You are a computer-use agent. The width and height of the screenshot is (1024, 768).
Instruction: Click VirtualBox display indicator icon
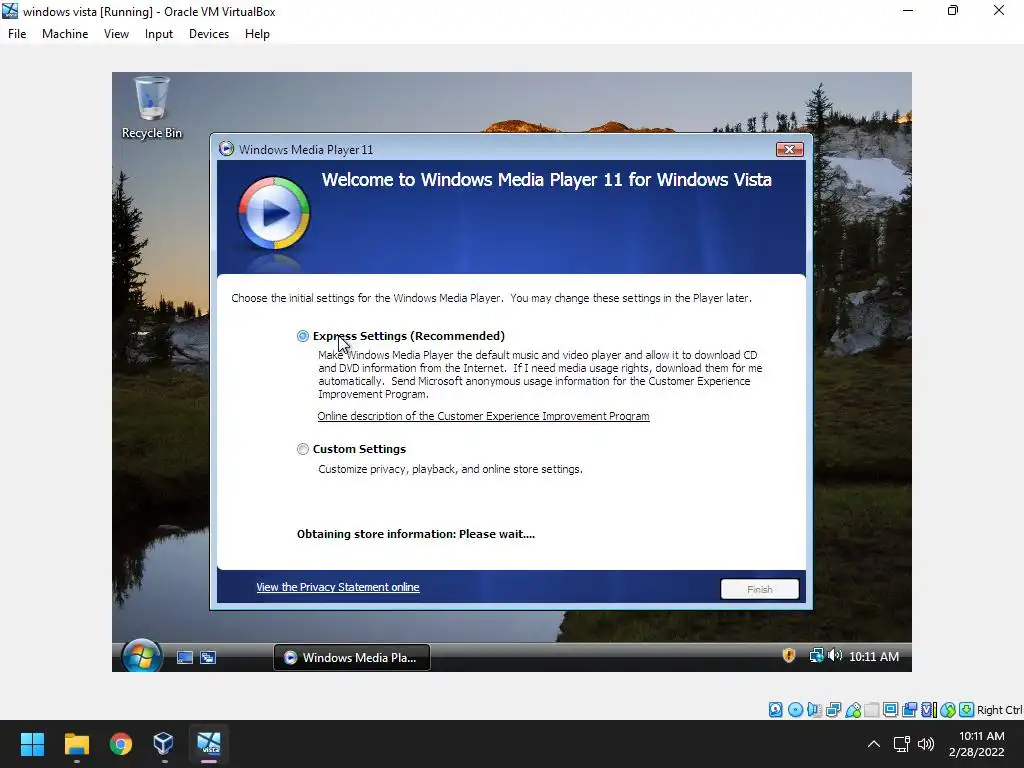point(890,710)
